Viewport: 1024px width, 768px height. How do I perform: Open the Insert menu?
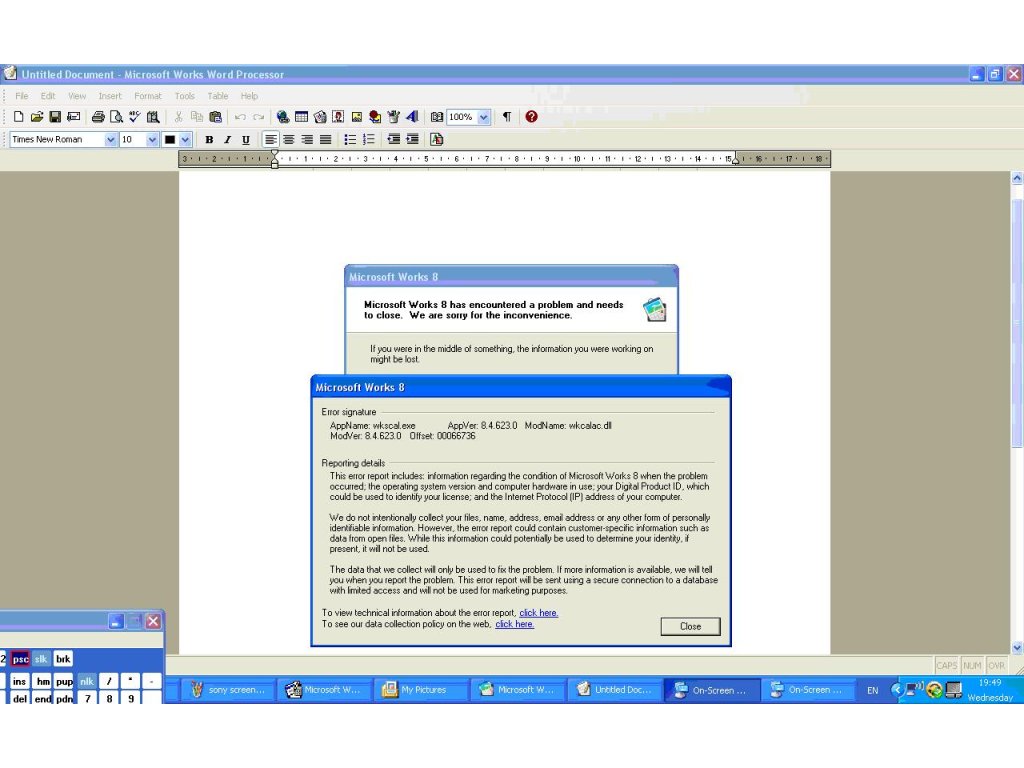pos(110,95)
